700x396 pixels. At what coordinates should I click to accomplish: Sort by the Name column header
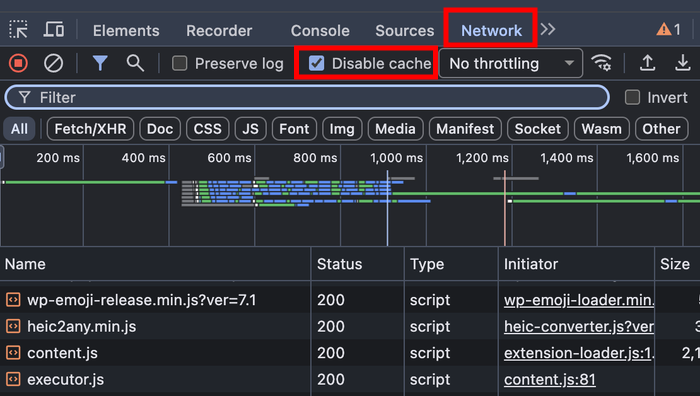pos(155,264)
